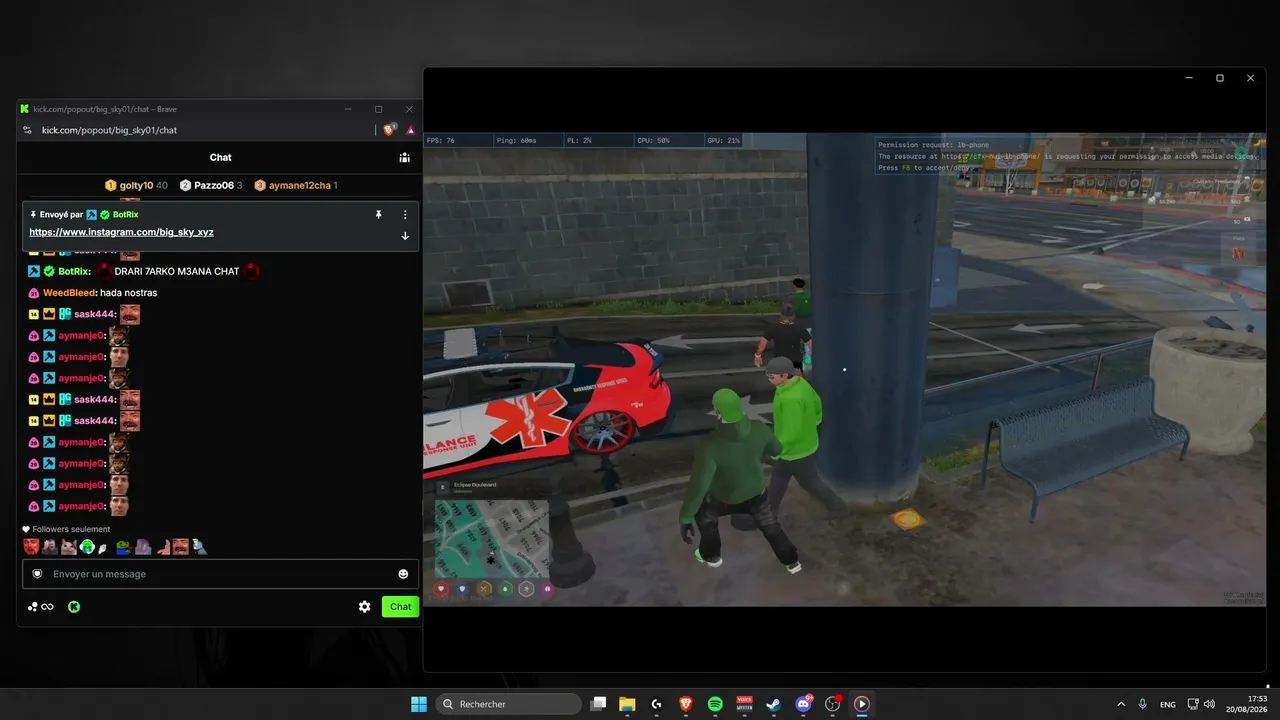Pick the red angry face emote
The height and width of the screenshot is (720, 1280).
point(31,547)
